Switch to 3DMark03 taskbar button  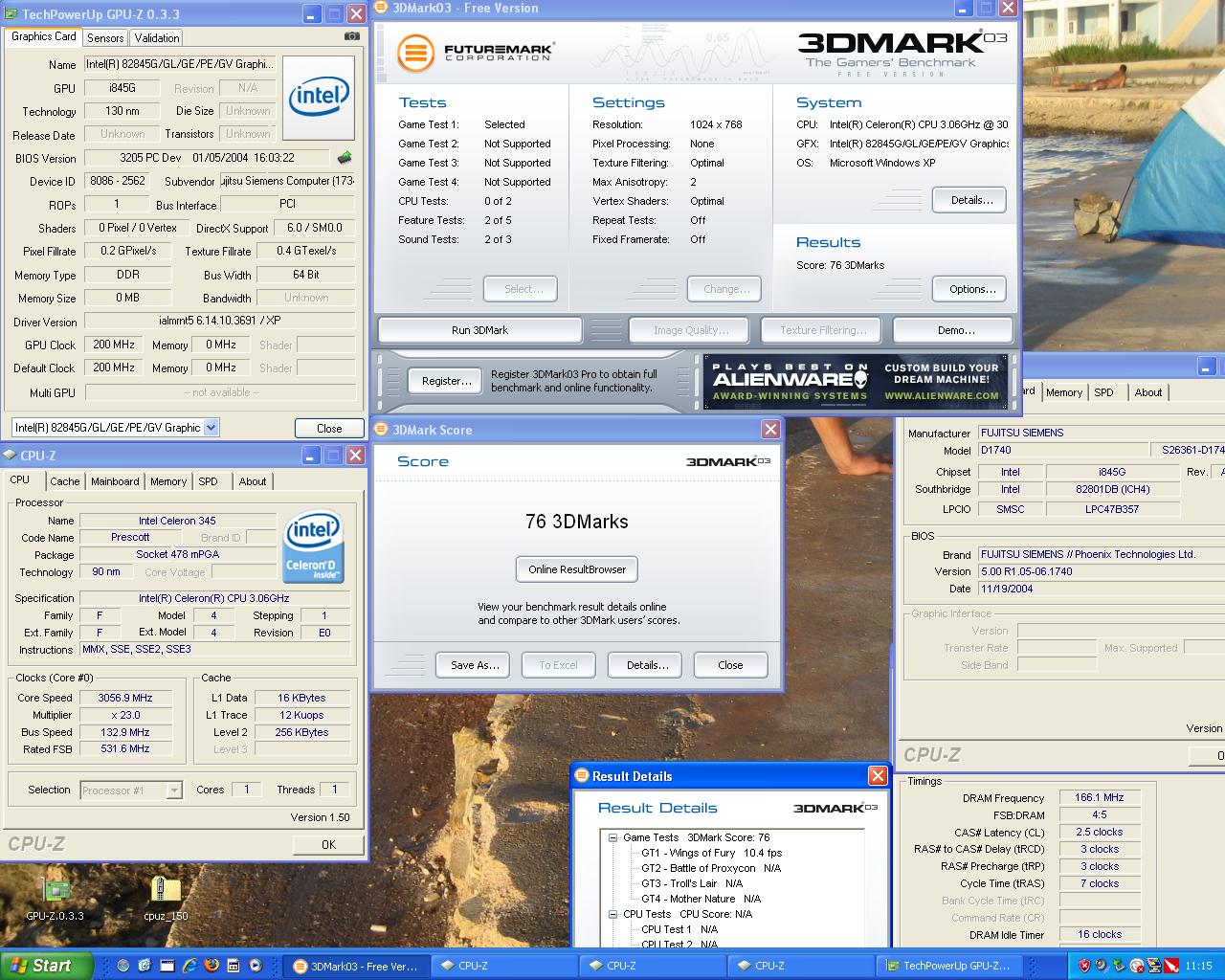[356, 966]
